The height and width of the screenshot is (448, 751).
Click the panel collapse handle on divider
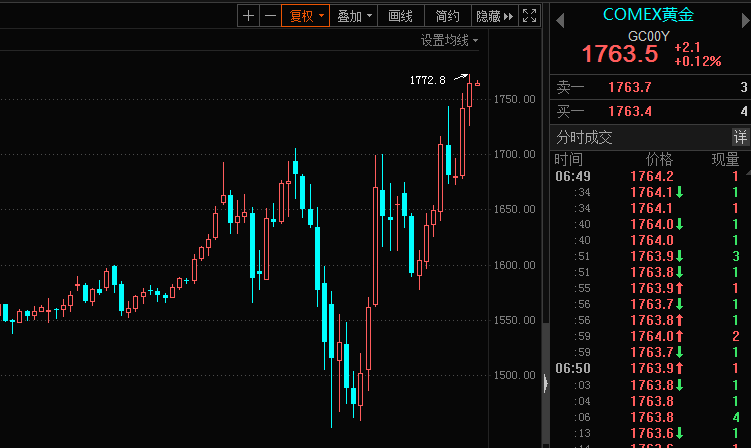pyautogui.click(x=545, y=382)
